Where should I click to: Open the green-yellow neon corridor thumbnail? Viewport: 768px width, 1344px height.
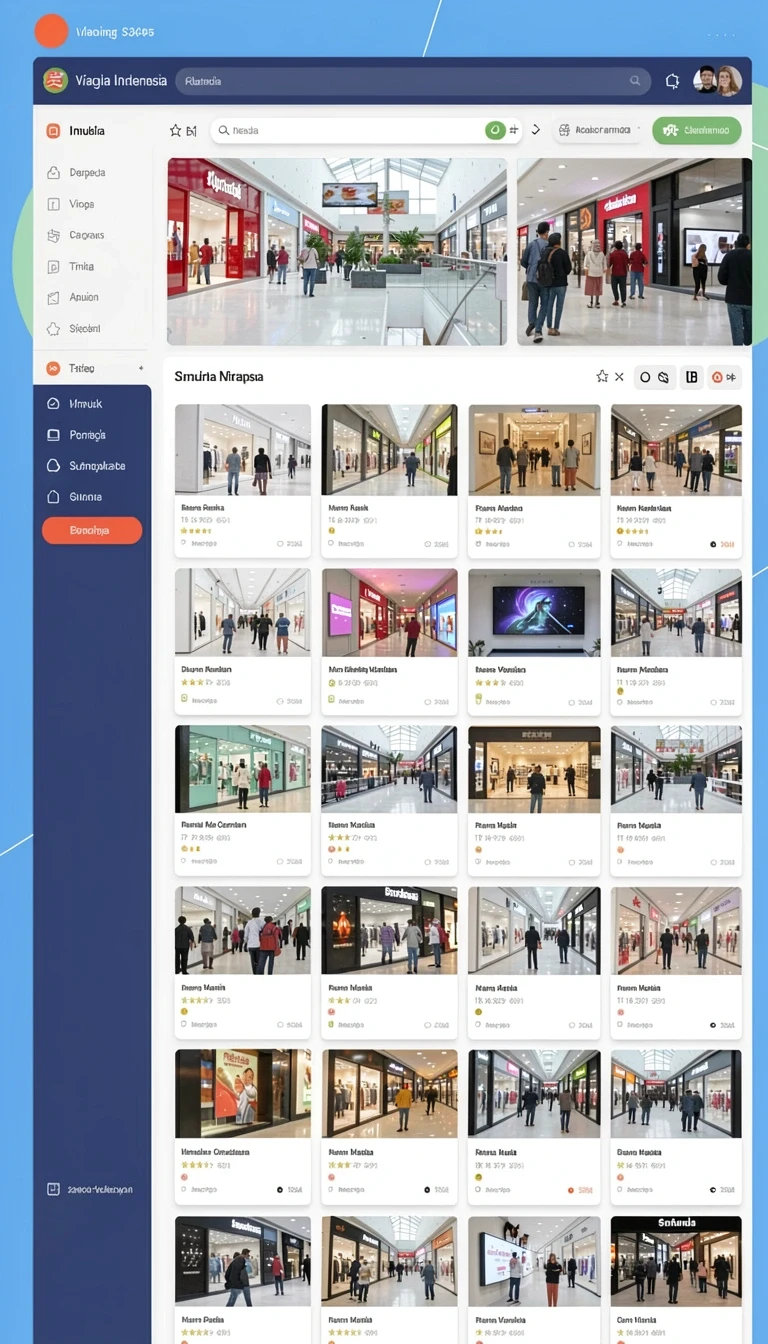click(389, 450)
